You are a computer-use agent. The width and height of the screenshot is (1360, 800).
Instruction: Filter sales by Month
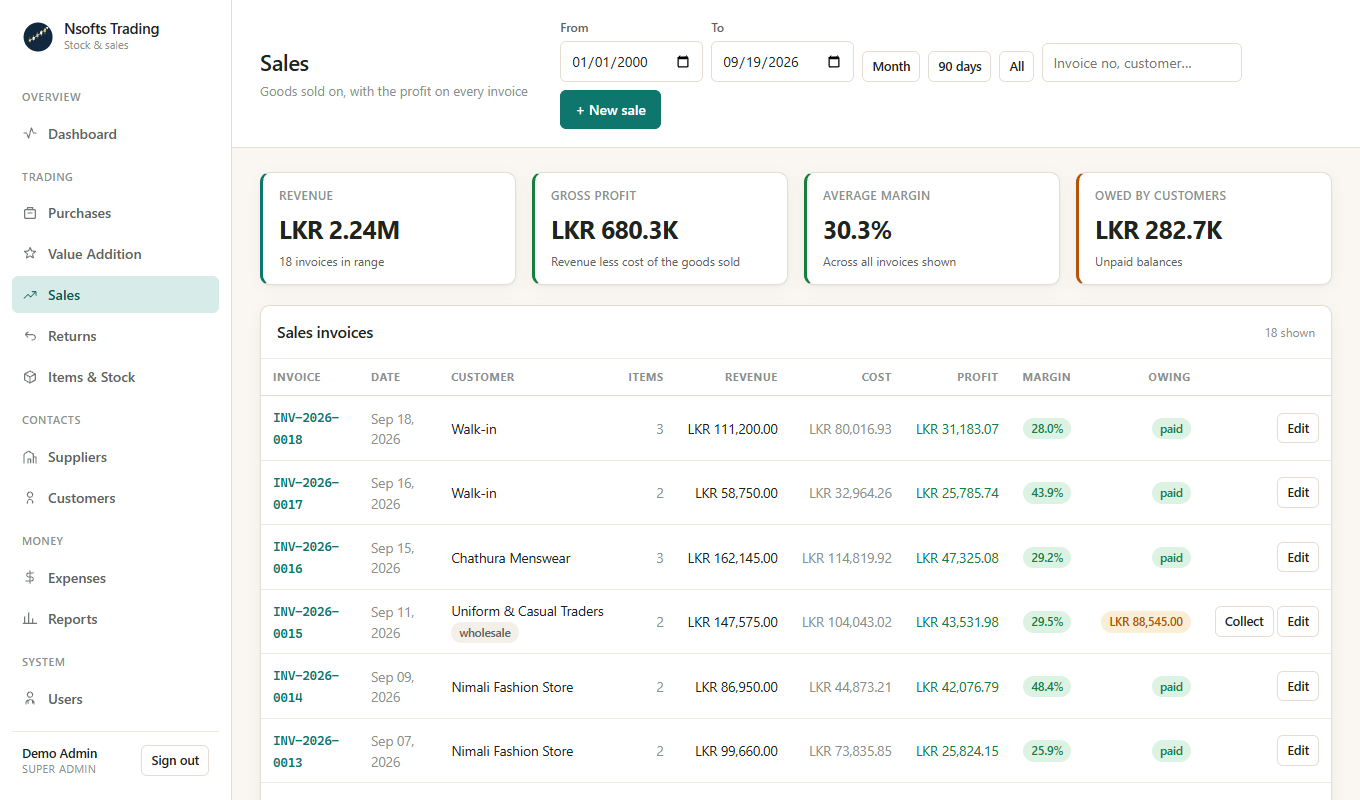tap(891, 66)
